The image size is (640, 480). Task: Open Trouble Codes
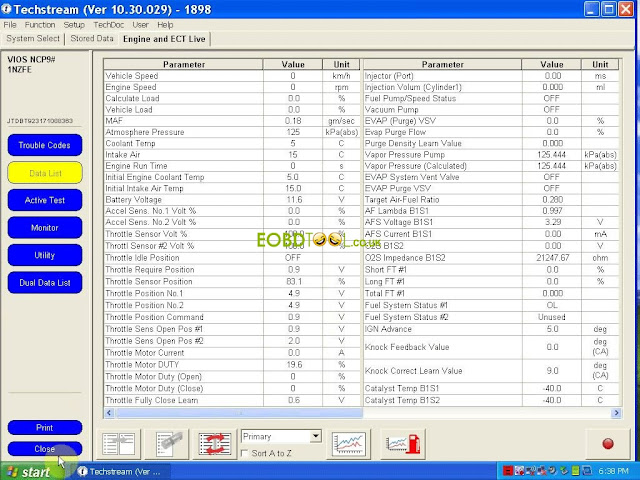[45, 145]
